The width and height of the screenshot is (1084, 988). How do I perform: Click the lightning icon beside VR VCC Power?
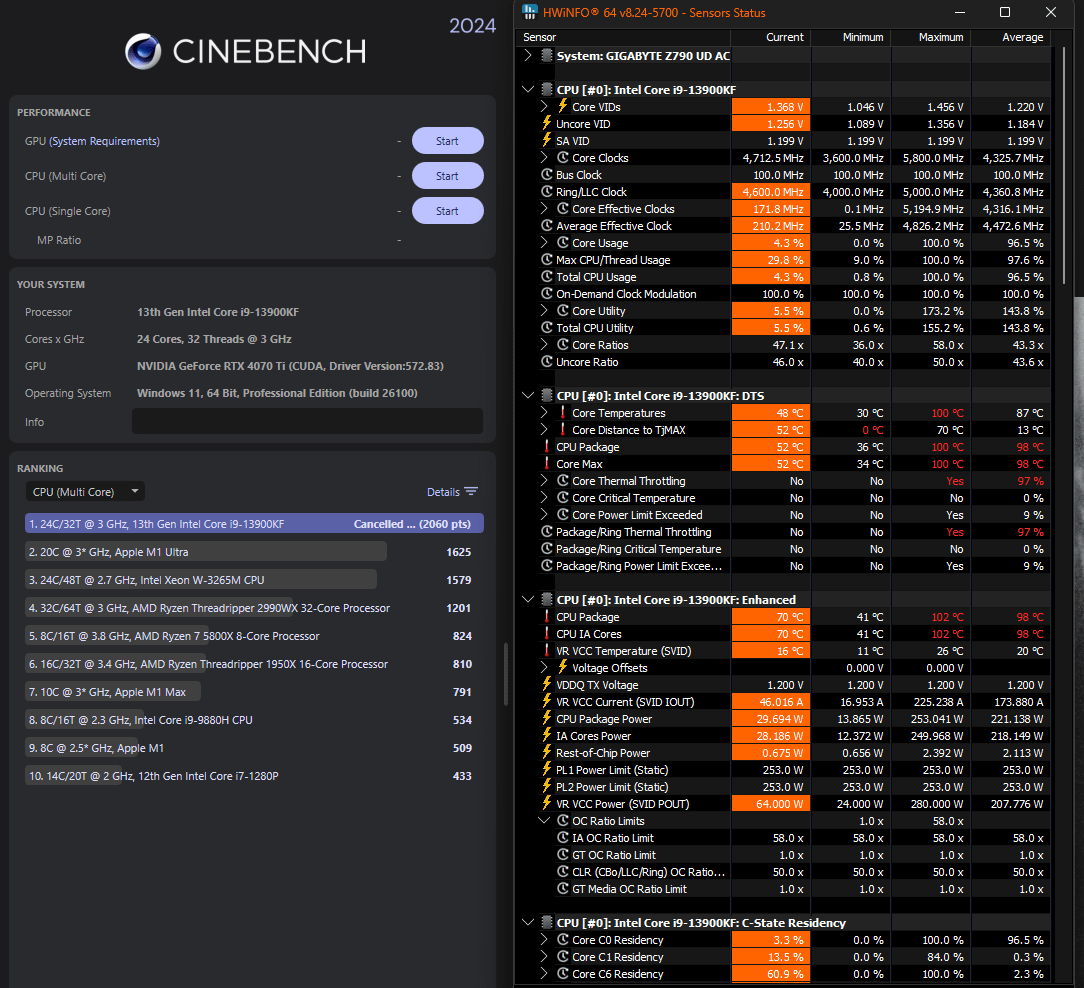547,803
